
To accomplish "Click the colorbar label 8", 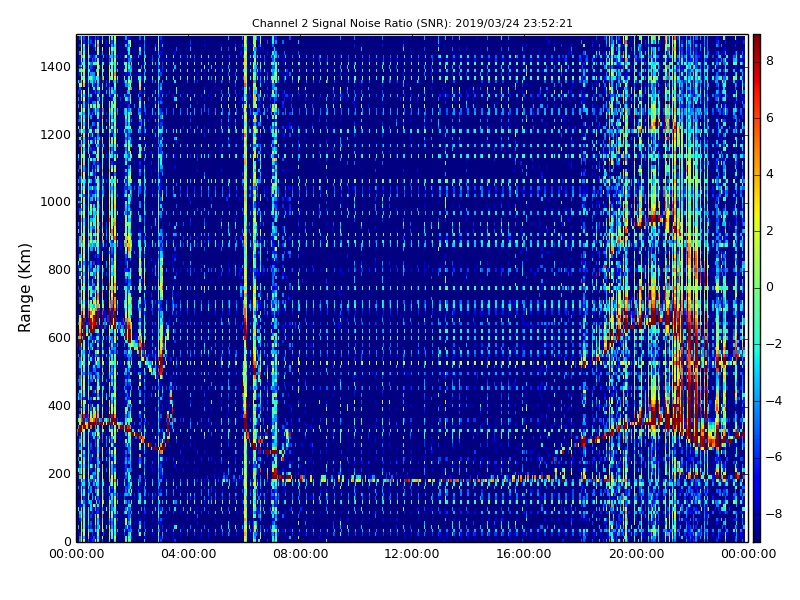I will coord(770,61).
